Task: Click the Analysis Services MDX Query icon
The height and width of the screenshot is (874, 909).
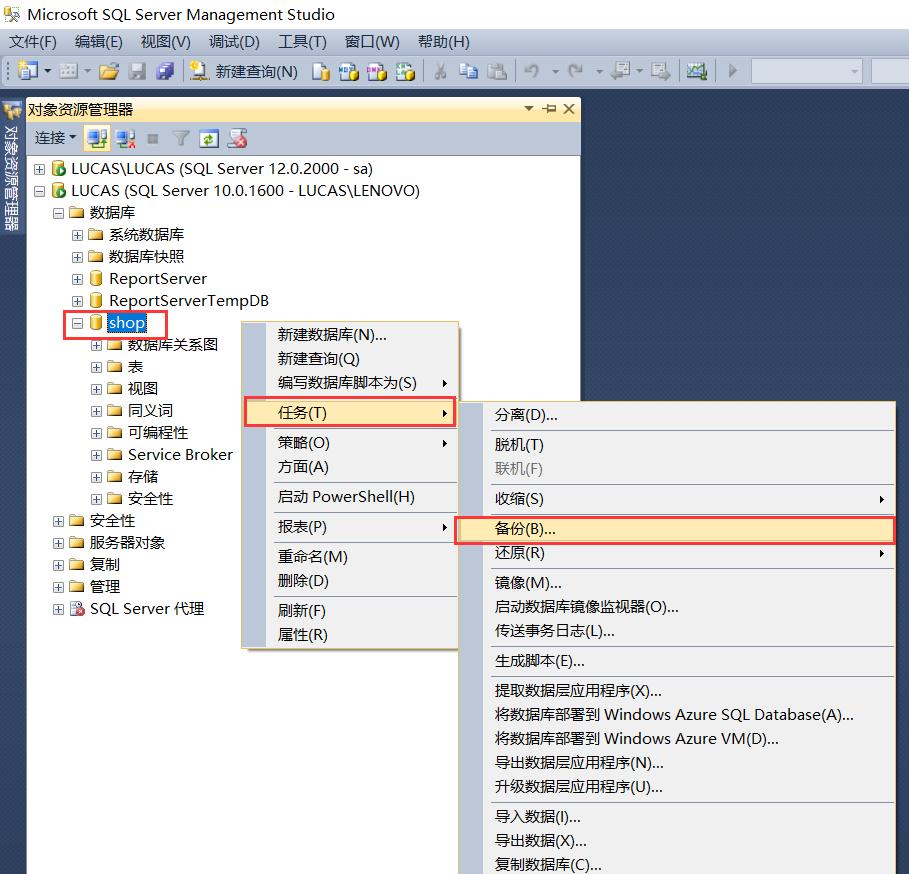Action: click(x=348, y=71)
